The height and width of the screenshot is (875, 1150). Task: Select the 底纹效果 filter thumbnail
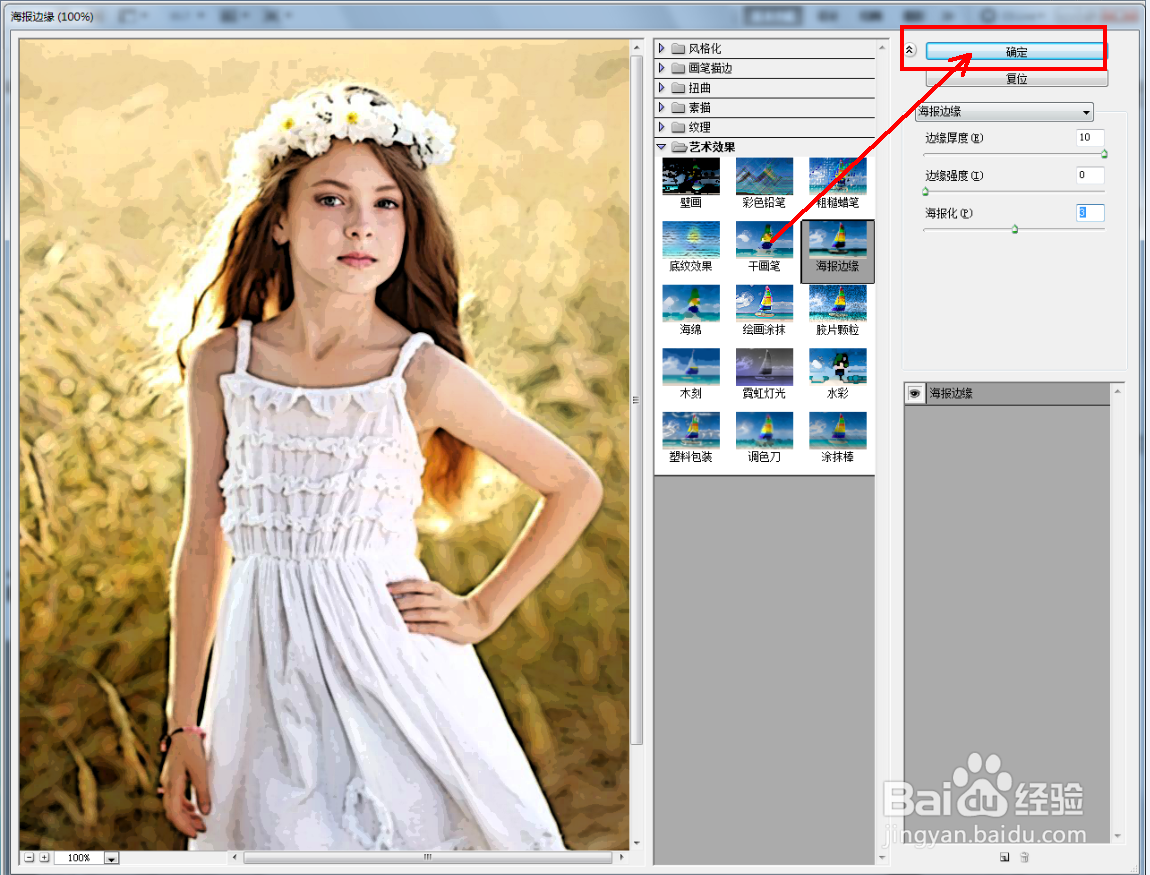691,241
